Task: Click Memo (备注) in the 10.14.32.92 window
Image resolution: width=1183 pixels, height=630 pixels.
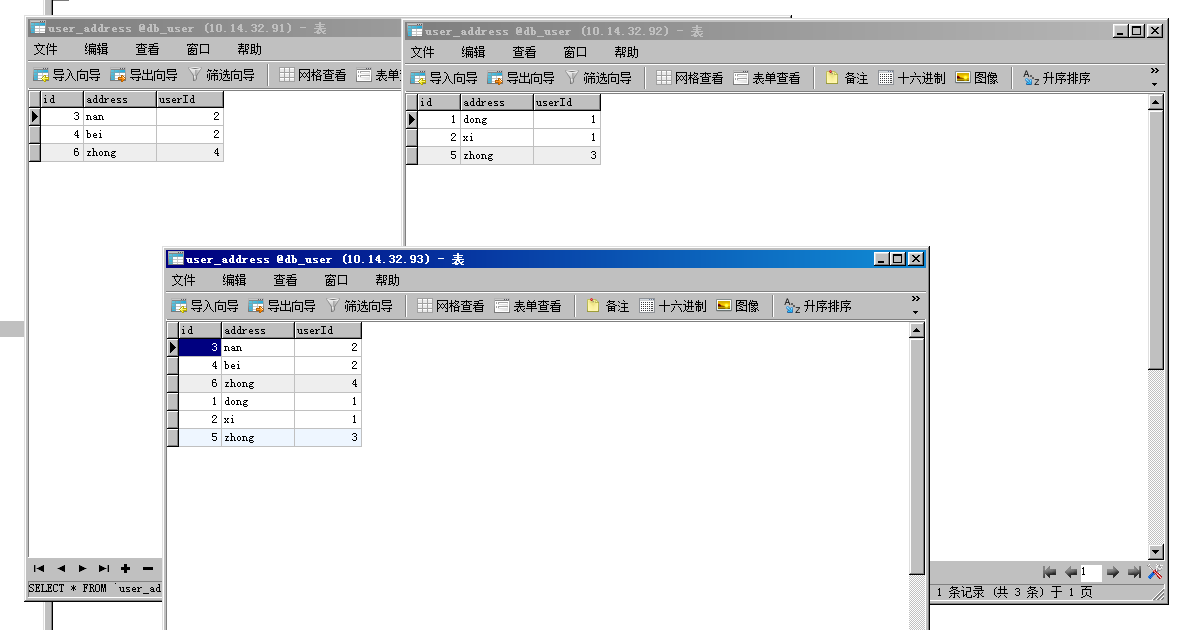Action: (847, 78)
